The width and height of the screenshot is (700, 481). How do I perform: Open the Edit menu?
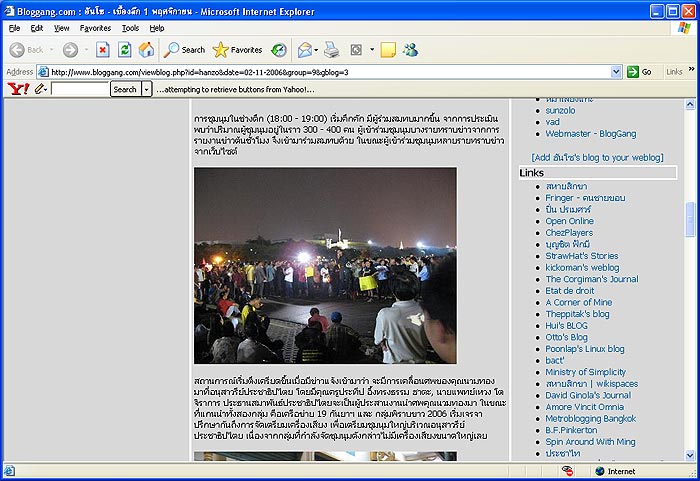(37, 28)
